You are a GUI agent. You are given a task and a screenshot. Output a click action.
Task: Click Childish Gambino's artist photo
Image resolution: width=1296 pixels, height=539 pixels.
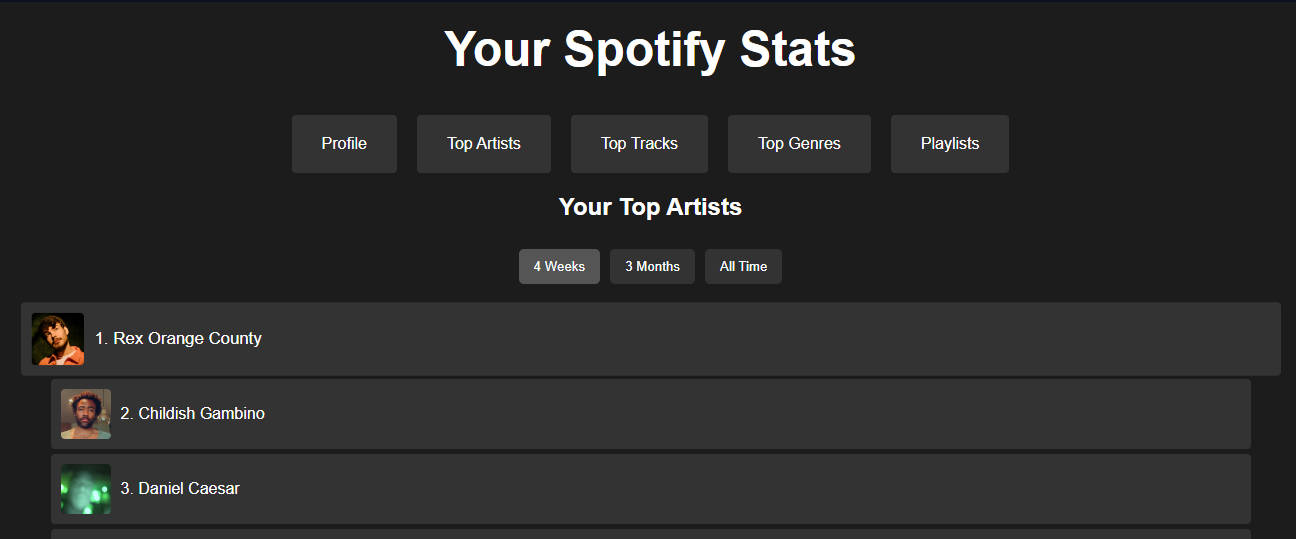86,414
